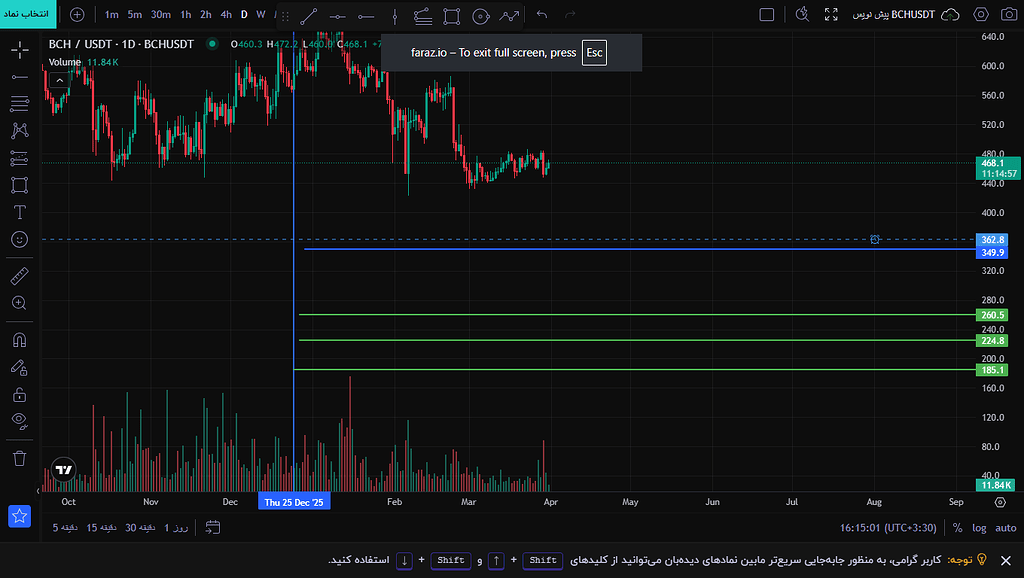Toggle stay in drawing mode
Viewport: 1024px width, 578px height.
[x=20, y=368]
